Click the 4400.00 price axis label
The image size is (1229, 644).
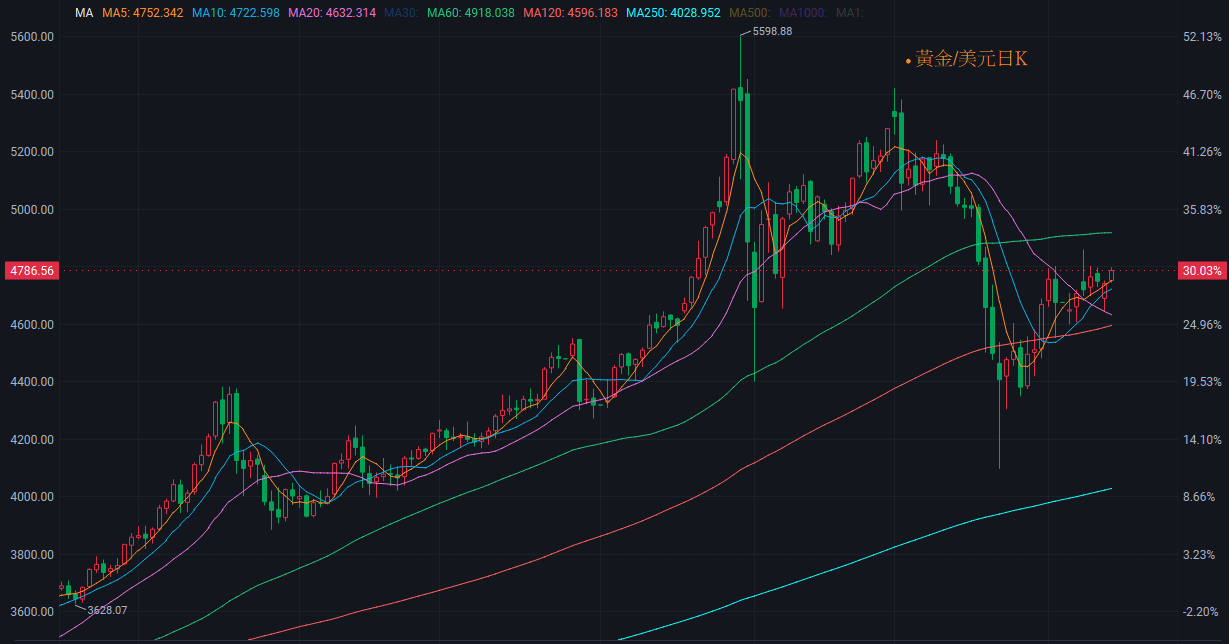[x=31, y=382]
